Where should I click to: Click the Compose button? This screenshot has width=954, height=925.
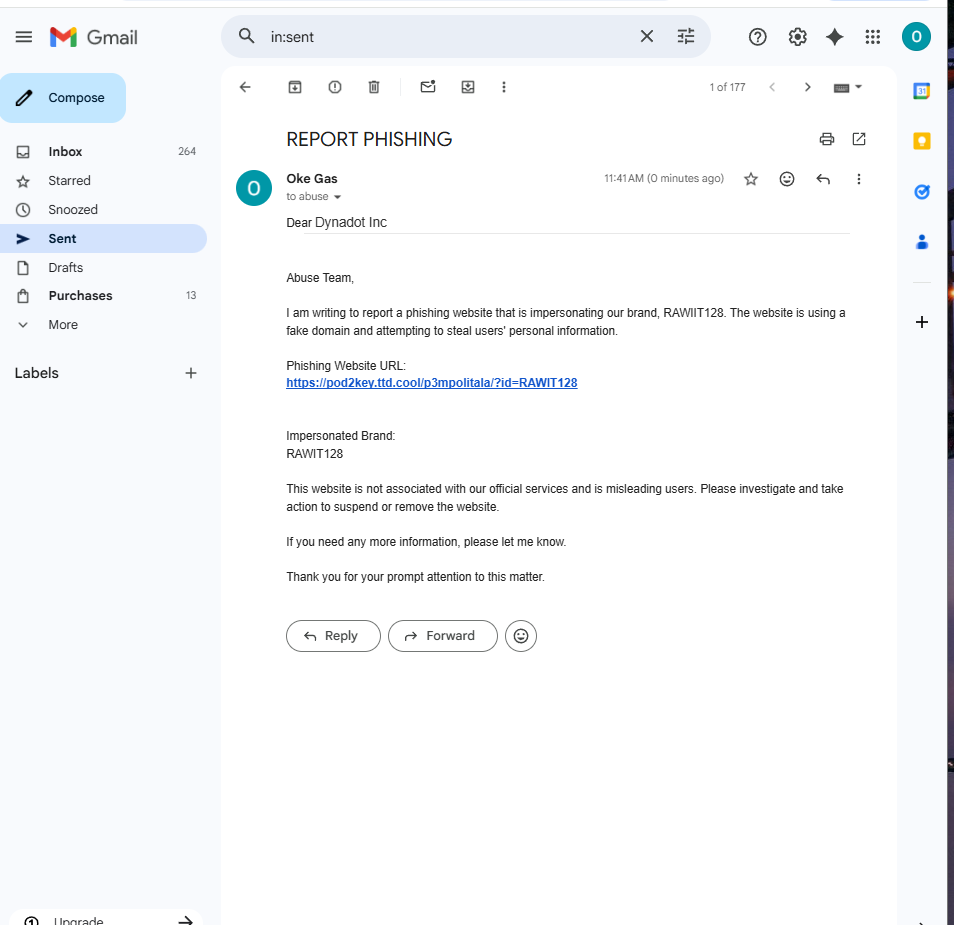pos(63,98)
